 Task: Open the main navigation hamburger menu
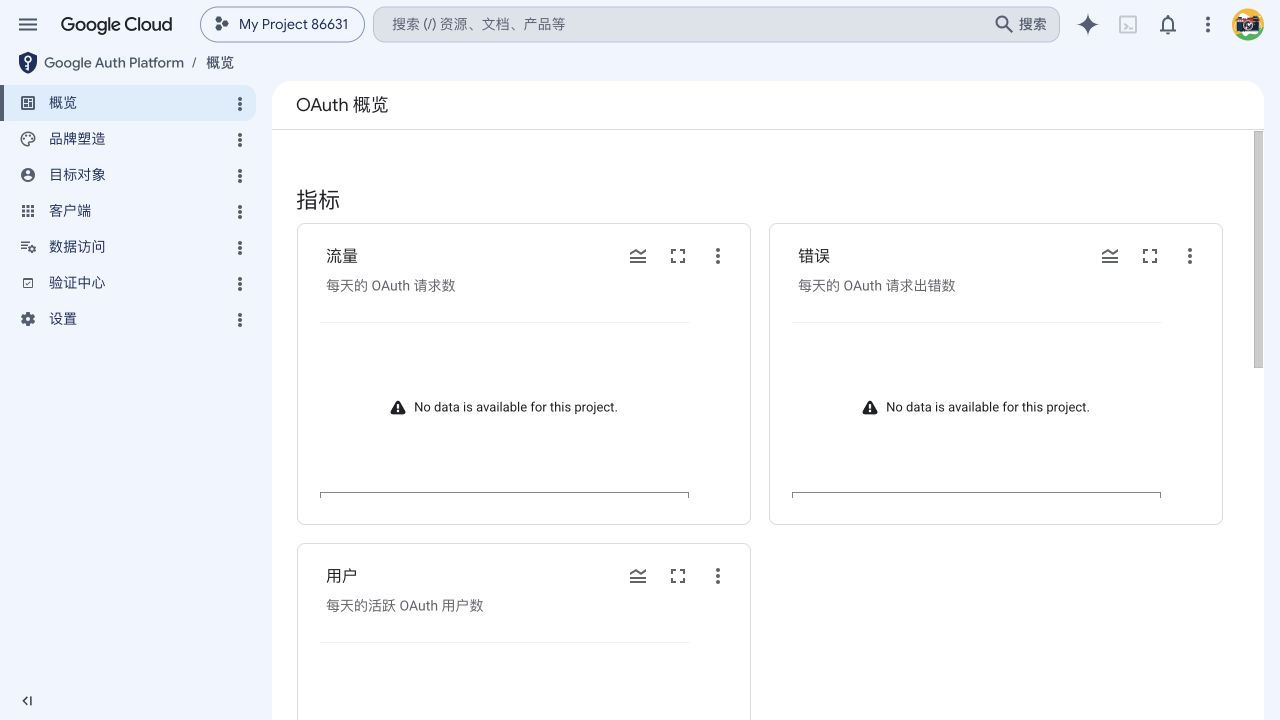28,24
